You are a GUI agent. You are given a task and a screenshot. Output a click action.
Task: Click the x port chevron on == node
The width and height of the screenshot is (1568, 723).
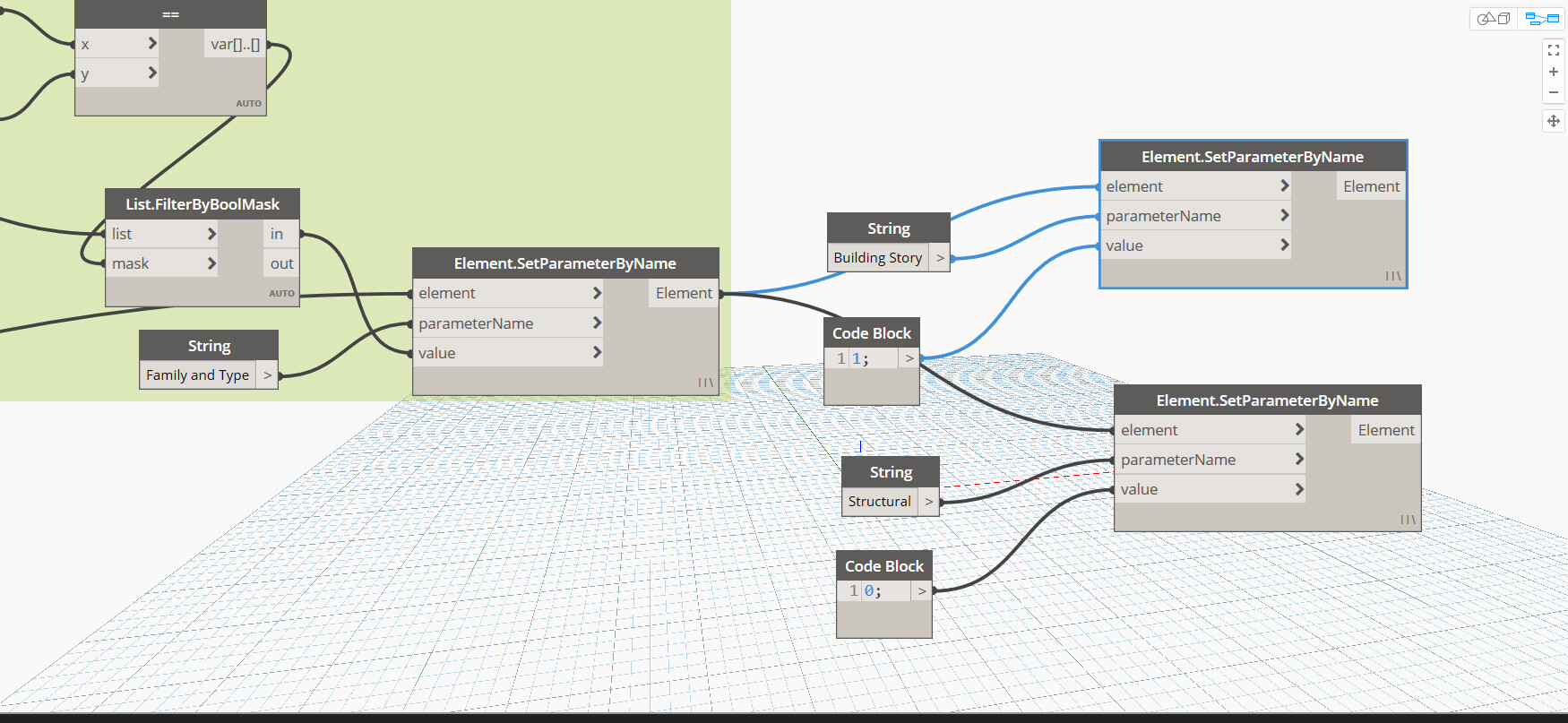click(152, 43)
